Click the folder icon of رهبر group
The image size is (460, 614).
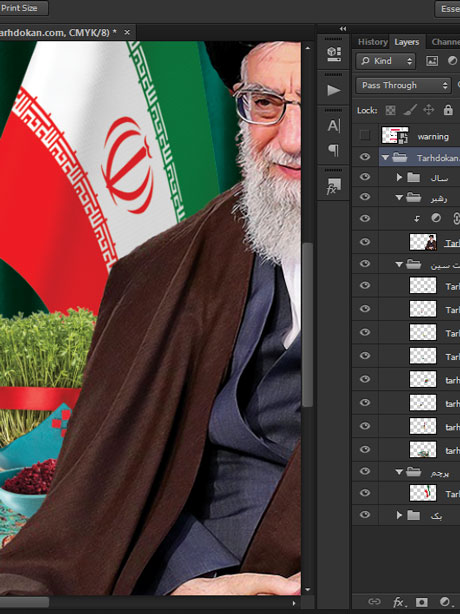coord(413,197)
